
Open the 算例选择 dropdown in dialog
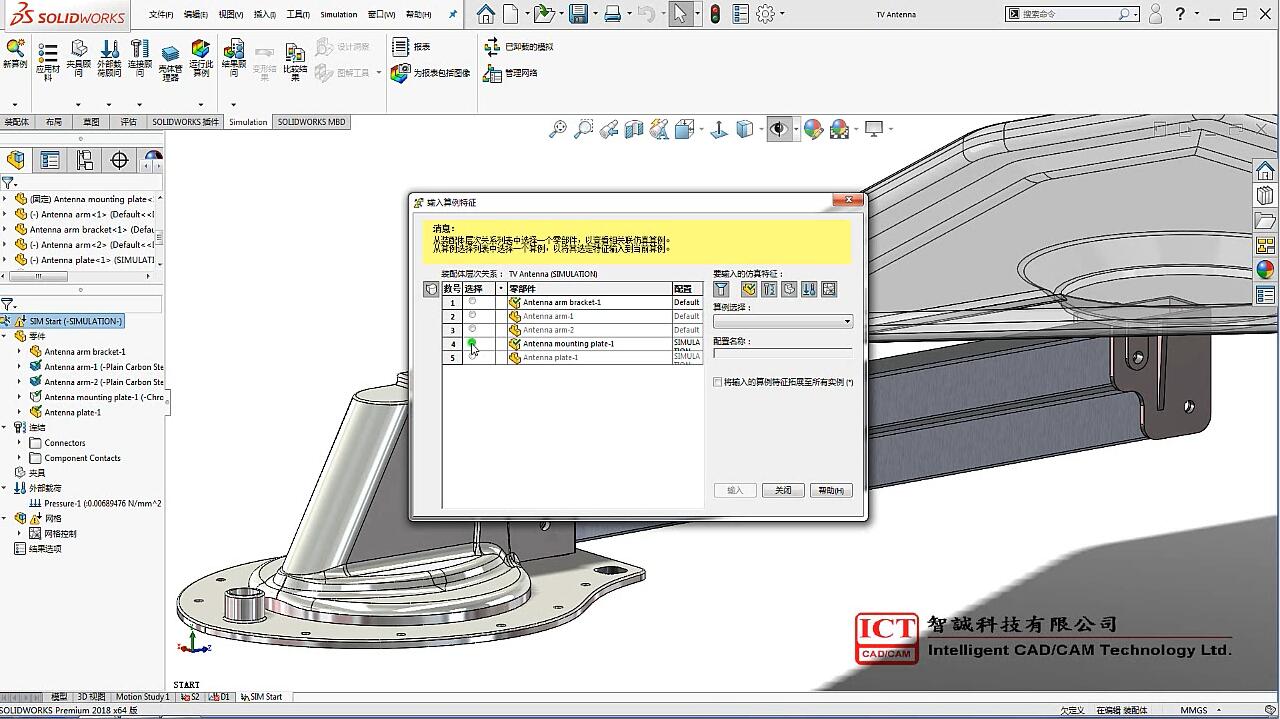[783, 322]
